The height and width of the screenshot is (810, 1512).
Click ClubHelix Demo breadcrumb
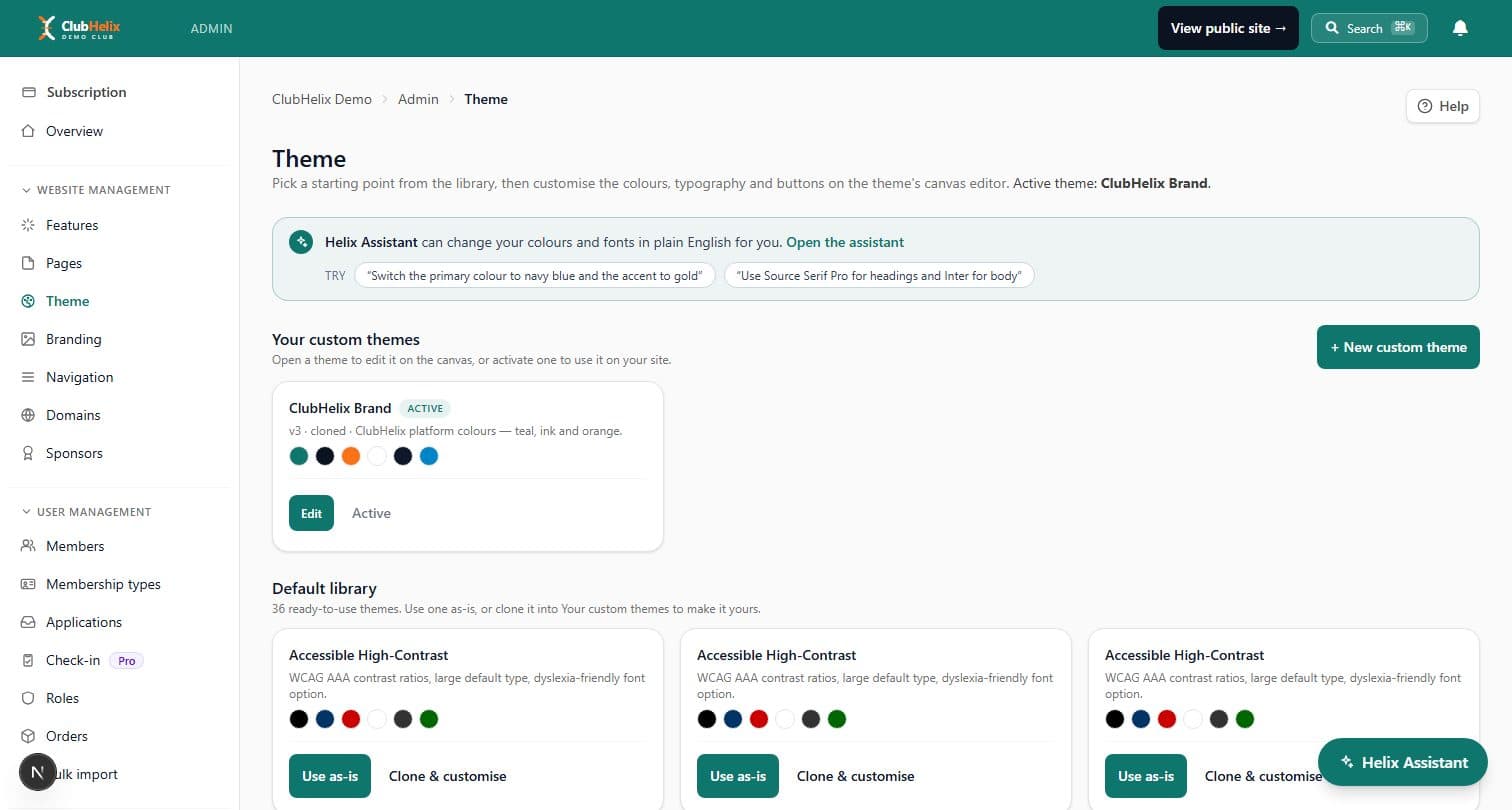coord(322,99)
